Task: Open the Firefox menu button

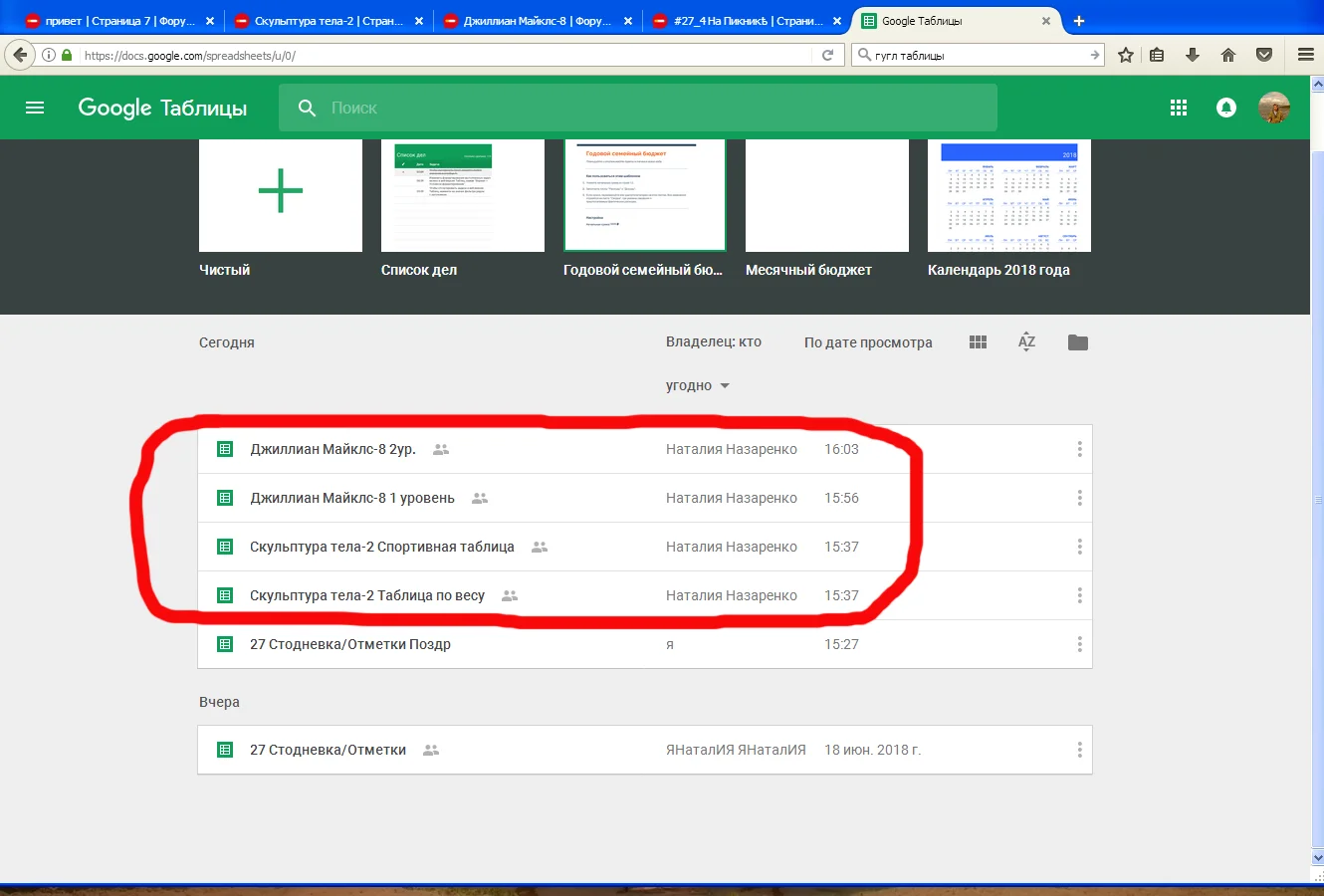Action: 1305,55
